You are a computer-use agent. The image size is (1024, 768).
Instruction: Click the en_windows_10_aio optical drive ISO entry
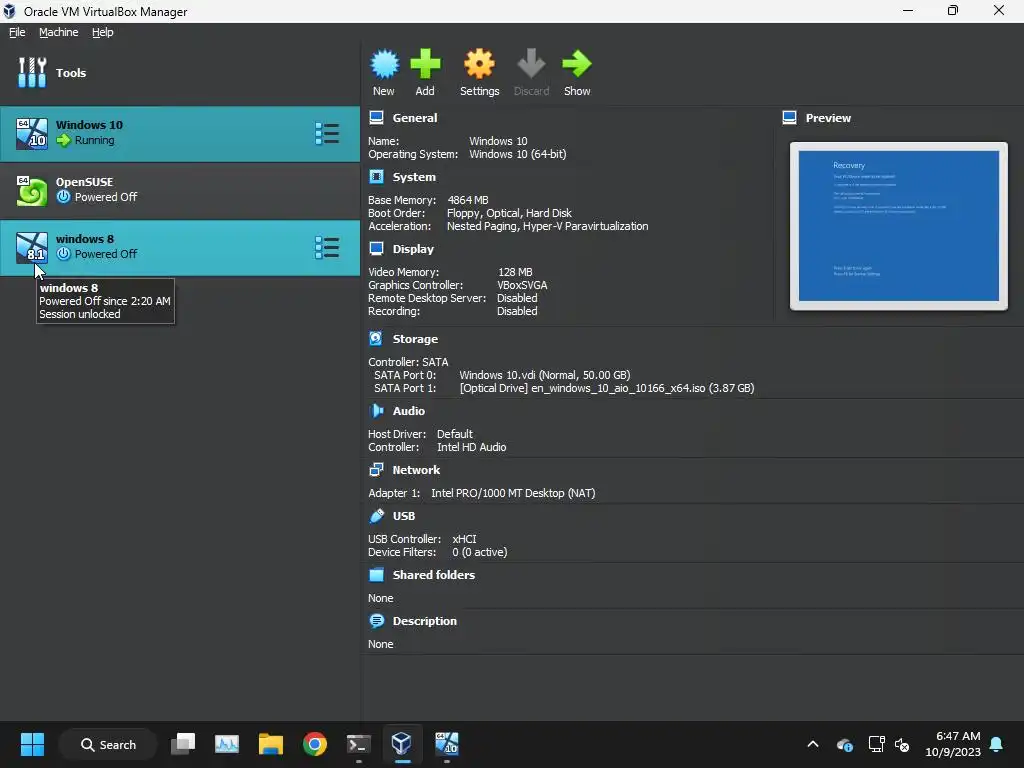pos(607,388)
